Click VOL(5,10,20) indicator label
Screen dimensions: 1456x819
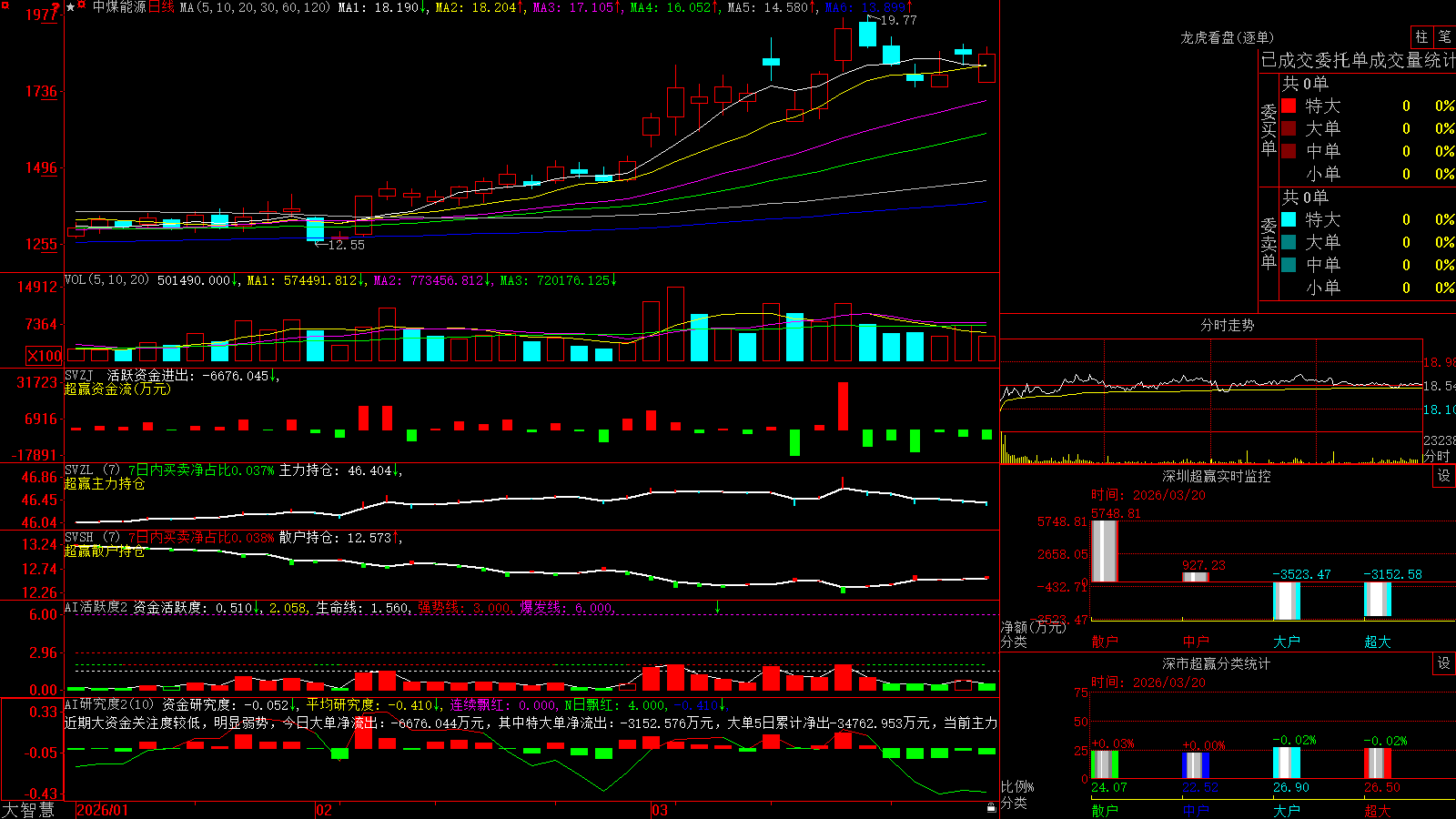point(106,280)
